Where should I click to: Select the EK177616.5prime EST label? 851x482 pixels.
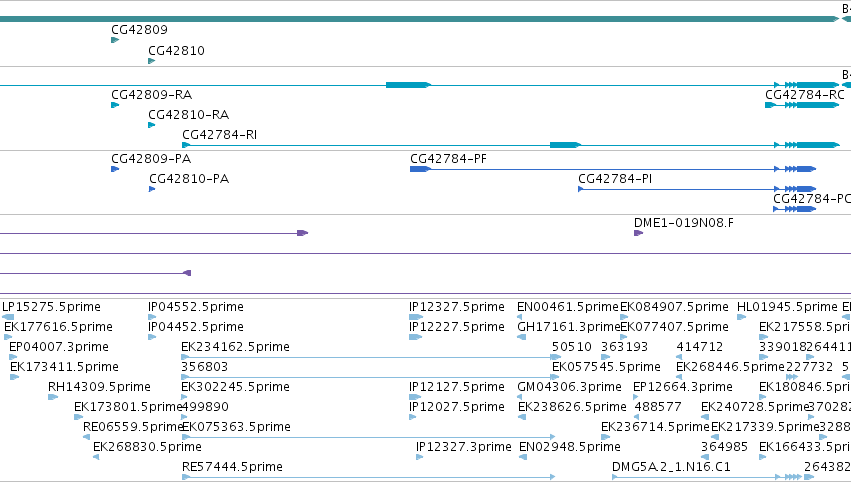(58, 327)
